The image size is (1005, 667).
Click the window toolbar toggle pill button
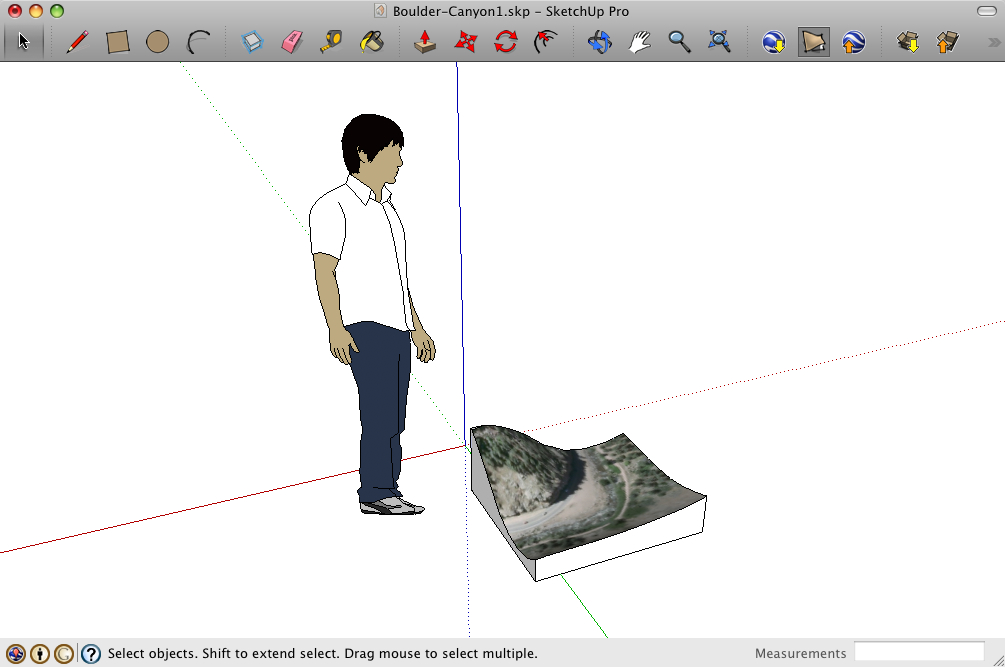(986, 11)
